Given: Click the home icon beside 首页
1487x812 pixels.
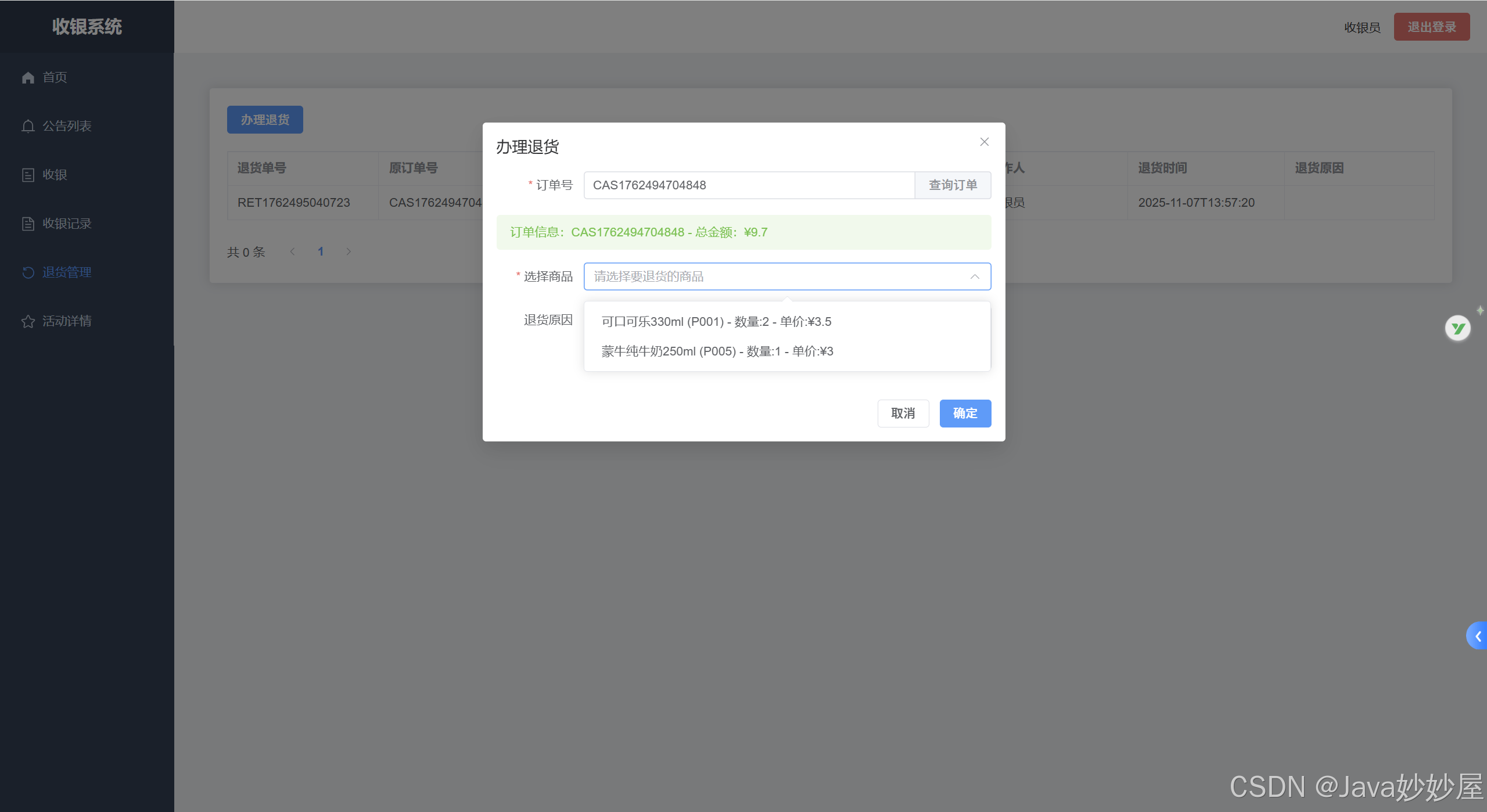Looking at the screenshot, I should coord(28,77).
